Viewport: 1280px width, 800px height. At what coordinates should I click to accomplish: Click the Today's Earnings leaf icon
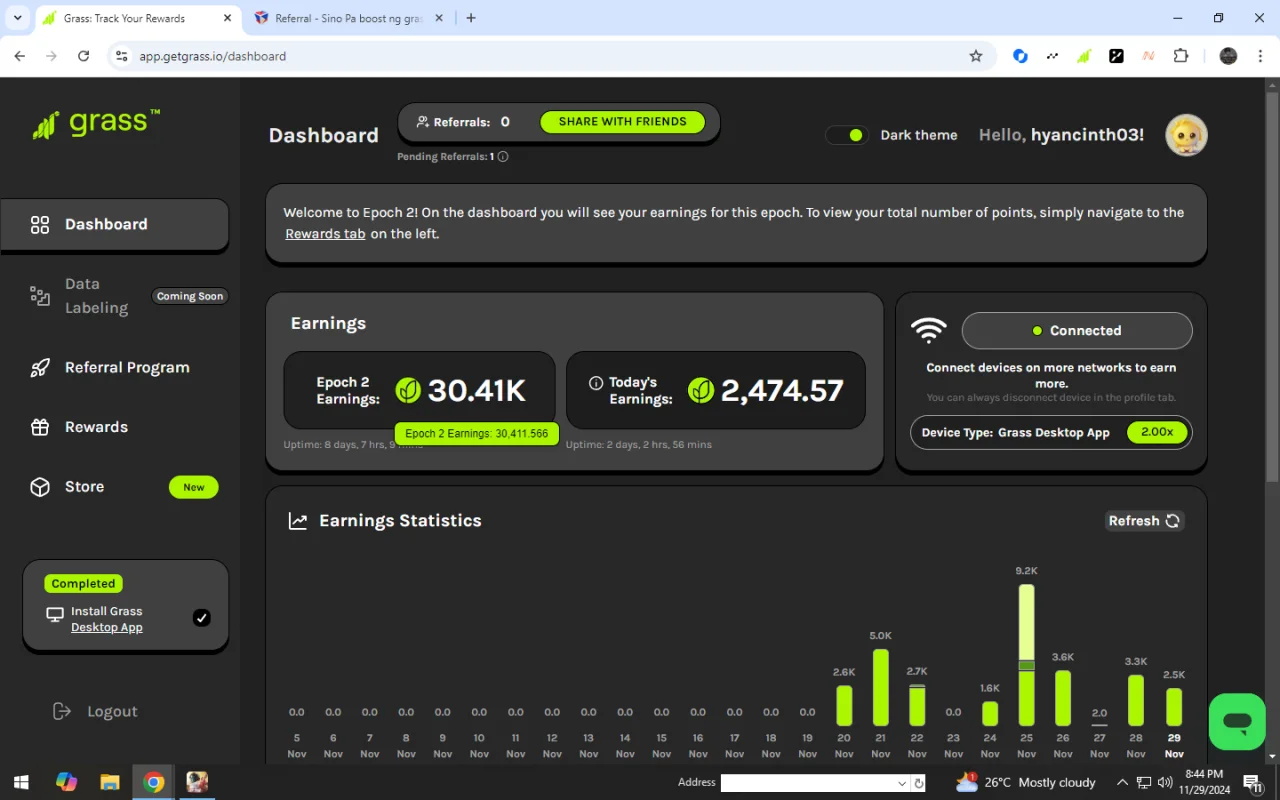pos(701,390)
